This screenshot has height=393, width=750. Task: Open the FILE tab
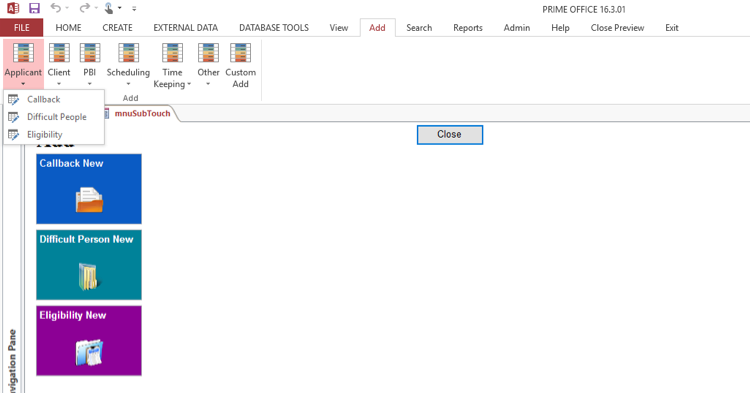(x=22, y=28)
